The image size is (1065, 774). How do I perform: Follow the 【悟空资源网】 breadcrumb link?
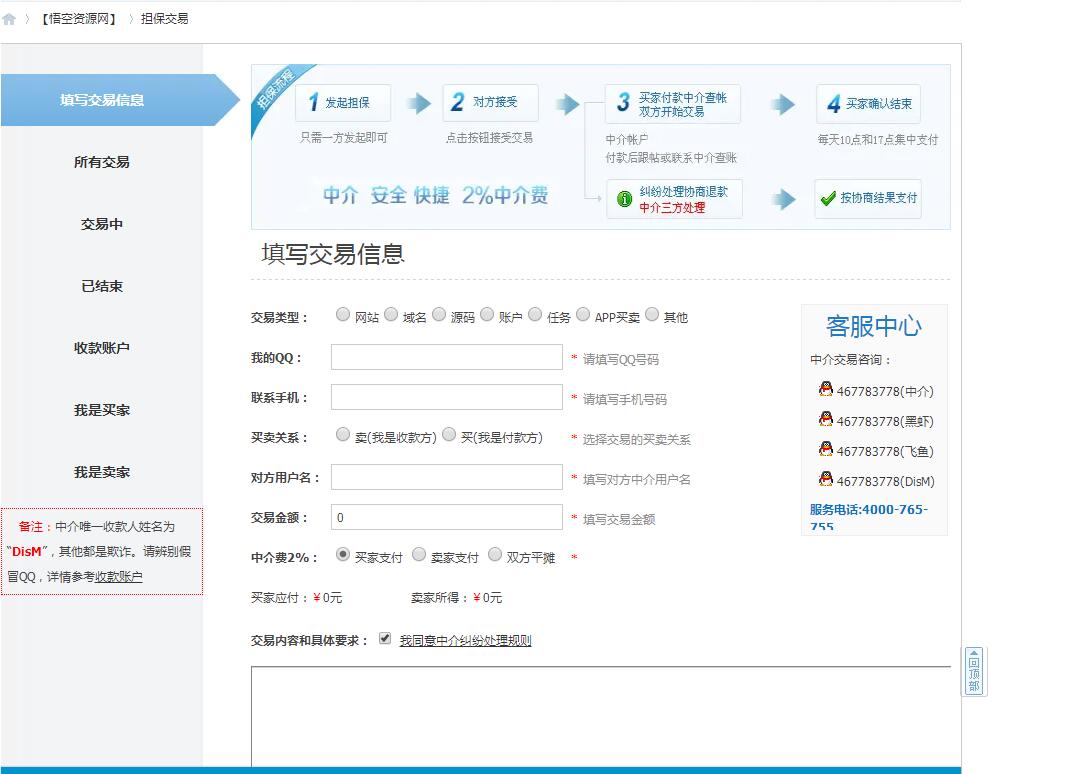79,19
